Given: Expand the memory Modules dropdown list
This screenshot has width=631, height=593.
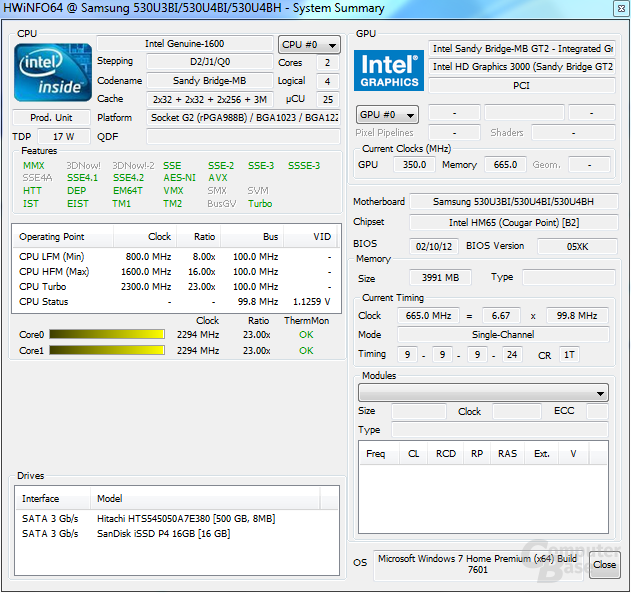Looking at the screenshot, I should 483,393.
